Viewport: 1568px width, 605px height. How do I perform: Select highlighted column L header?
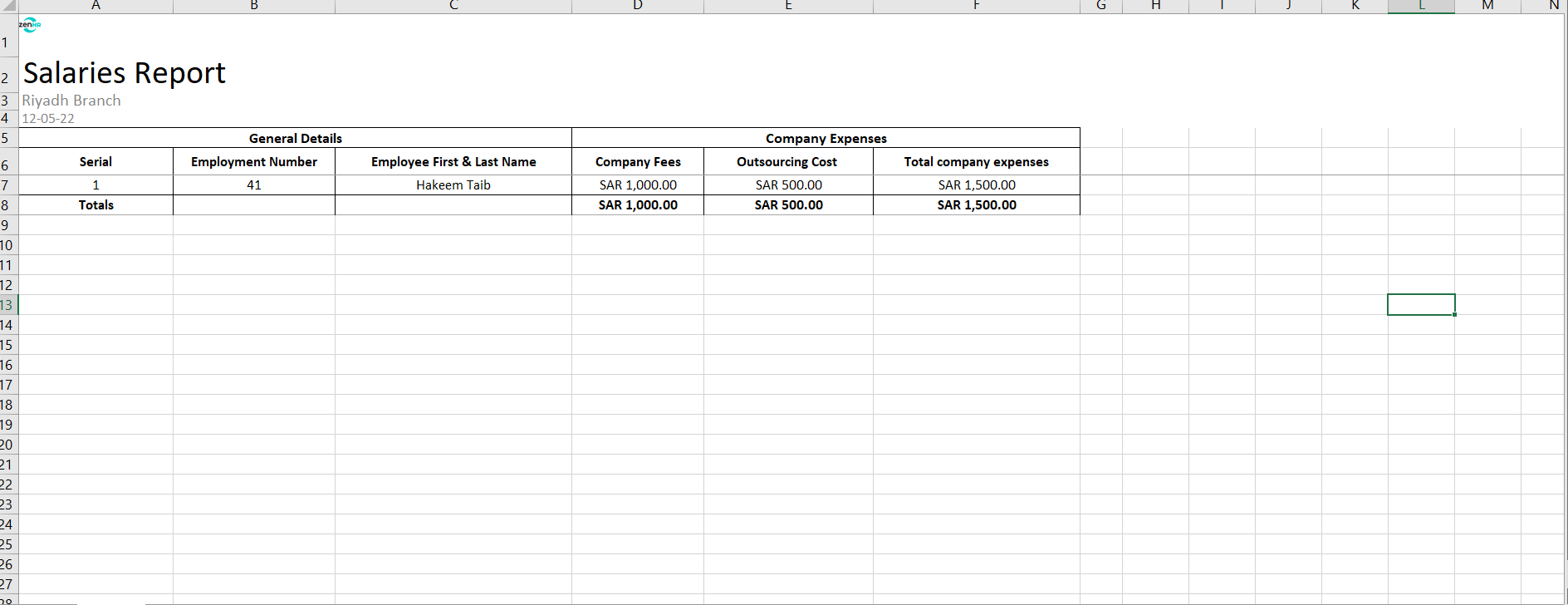[x=1421, y=6]
